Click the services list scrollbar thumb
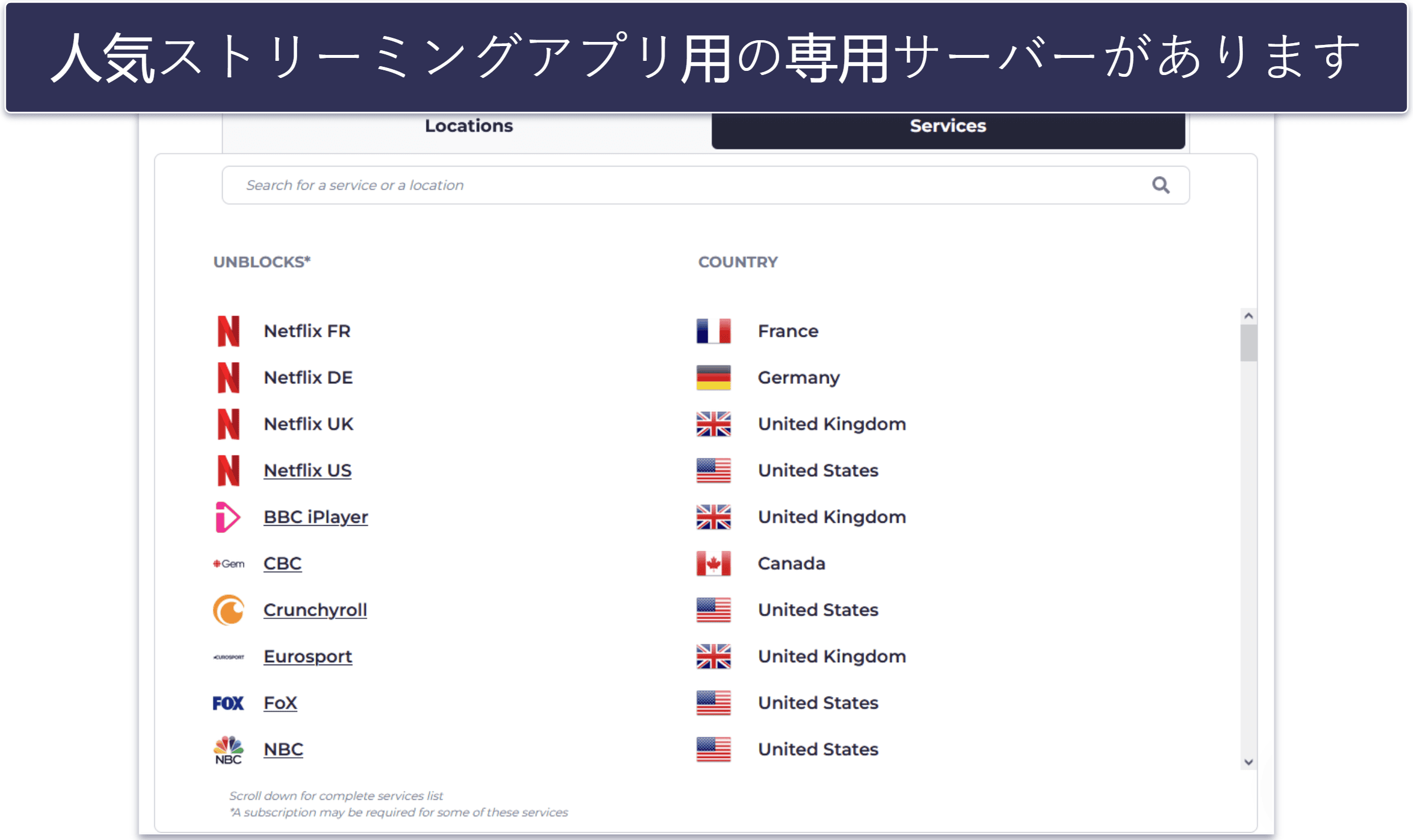This screenshot has height=840, width=1413. [x=1248, y=343]
